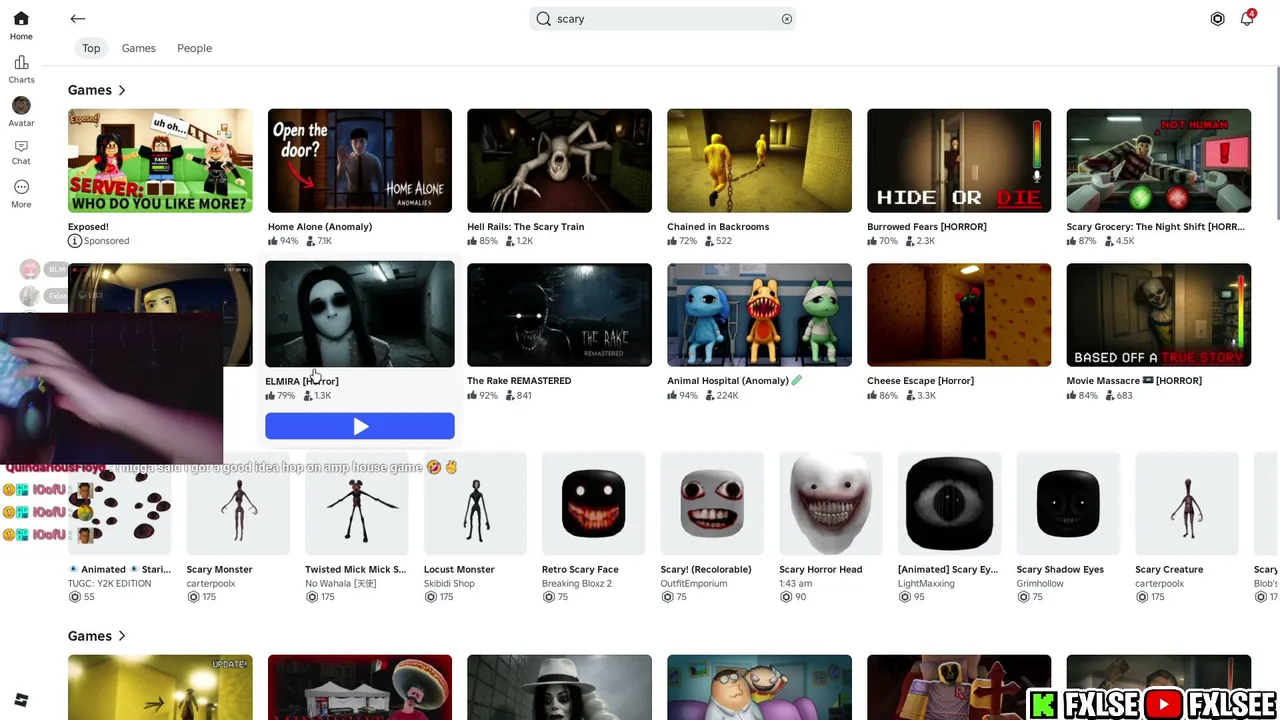Click the "The Rake REMASTERED" title
1280x720 pixels.
point(519,381)
